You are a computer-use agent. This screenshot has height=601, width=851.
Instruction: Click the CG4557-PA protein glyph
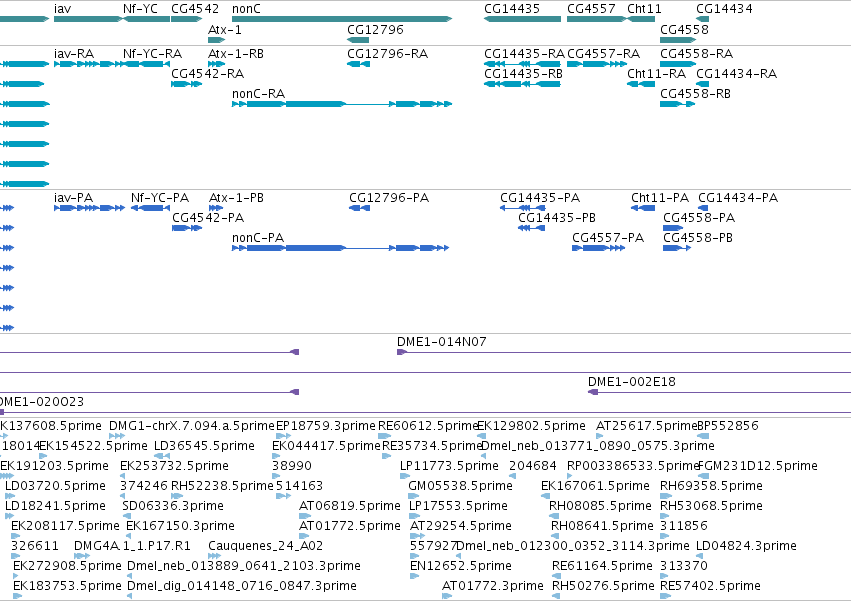point(599,248)
